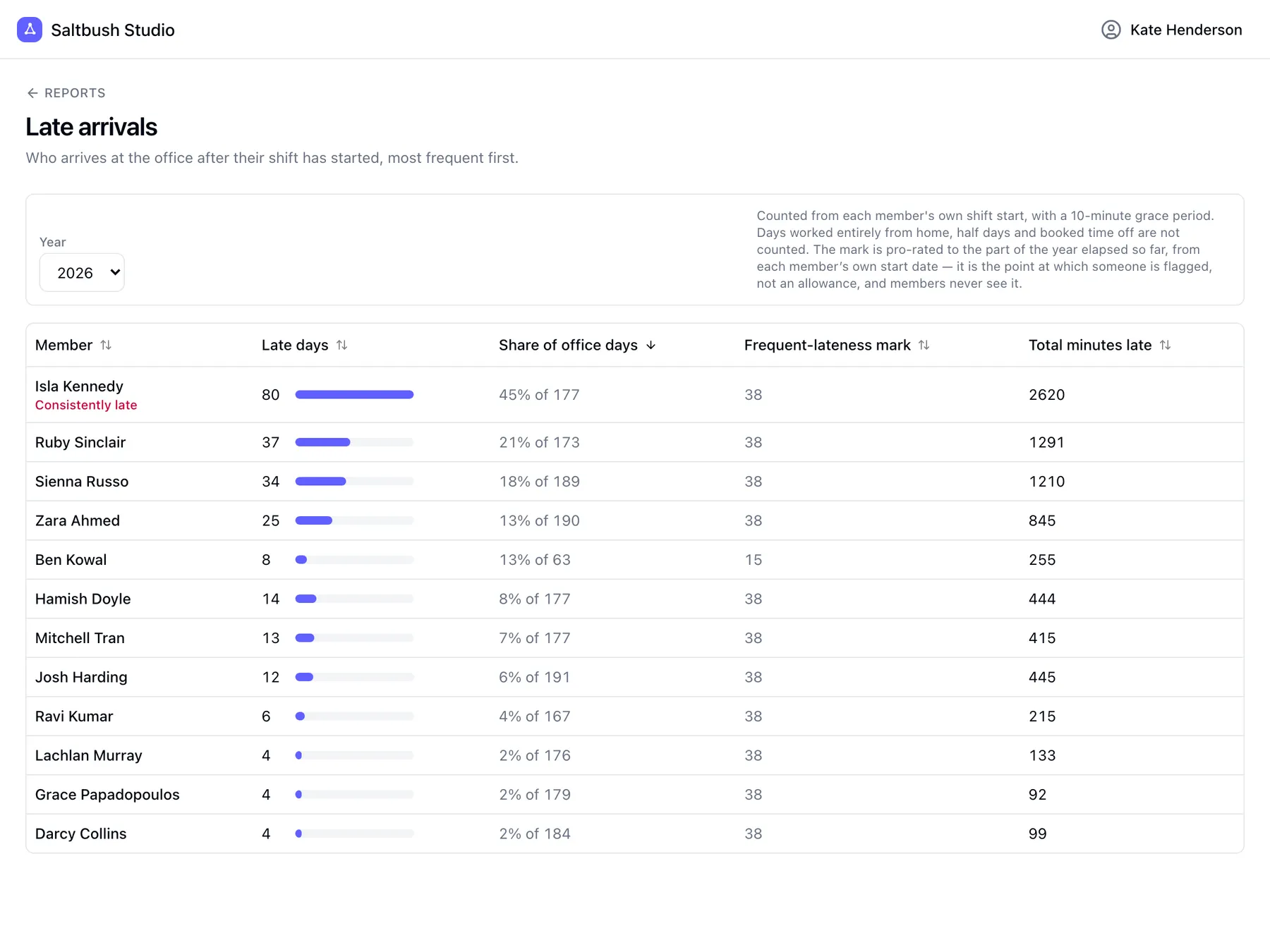
Task: Click Ben Kowal's mark value 15
Action: click(x=754, y=560)
